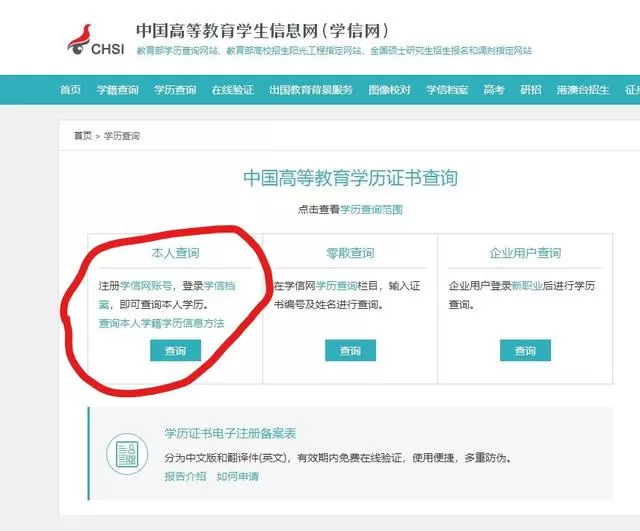Open 出国教育背景服务 nav item
The width and height of the screenshot is (640, 531).
311,90
